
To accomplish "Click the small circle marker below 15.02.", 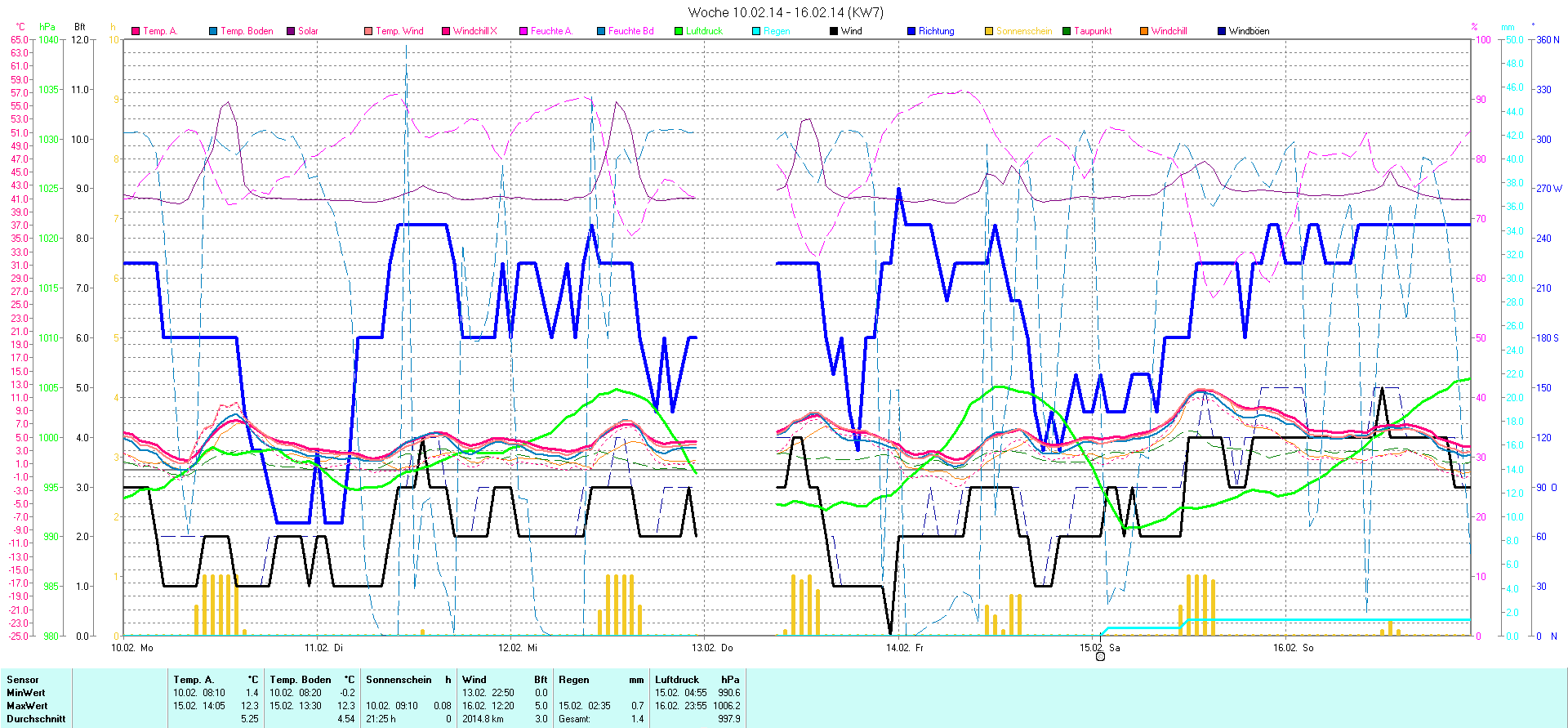I will pos(1100,657).
